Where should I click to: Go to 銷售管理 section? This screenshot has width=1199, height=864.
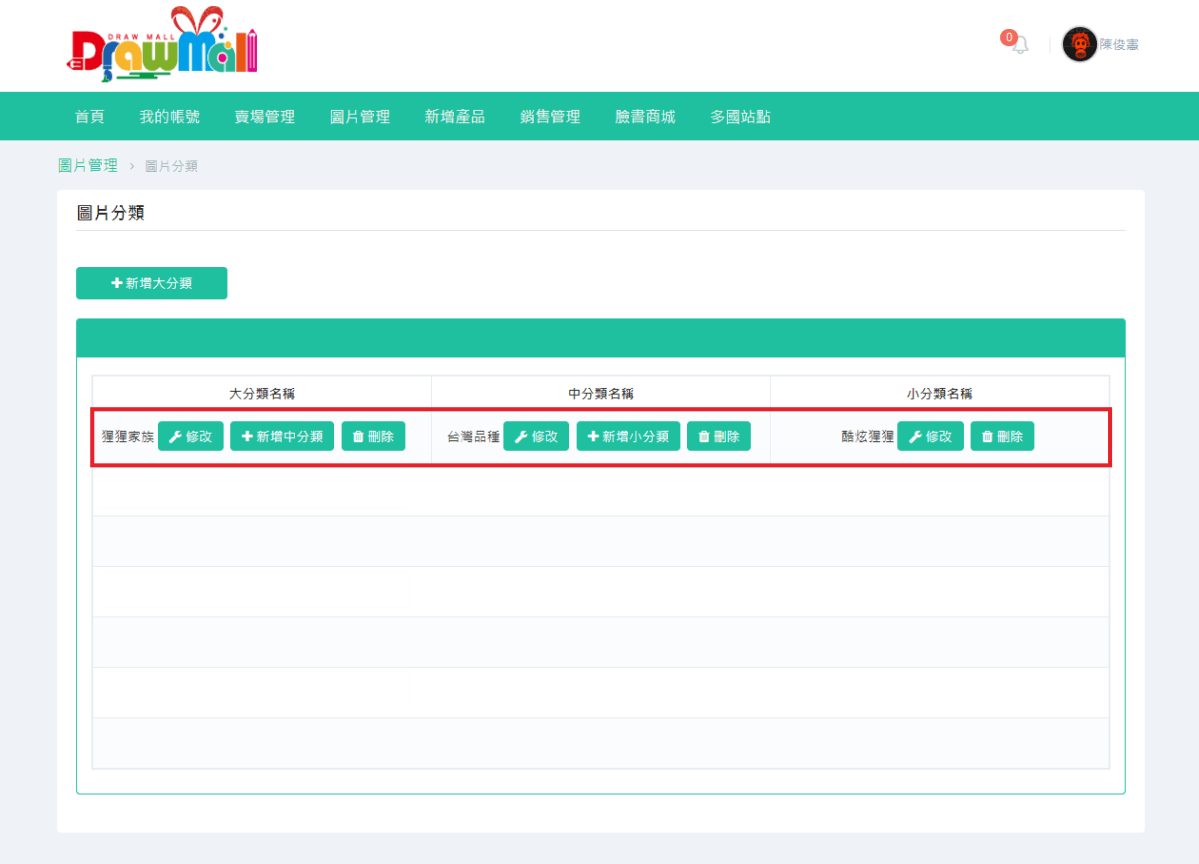[549, 117]
